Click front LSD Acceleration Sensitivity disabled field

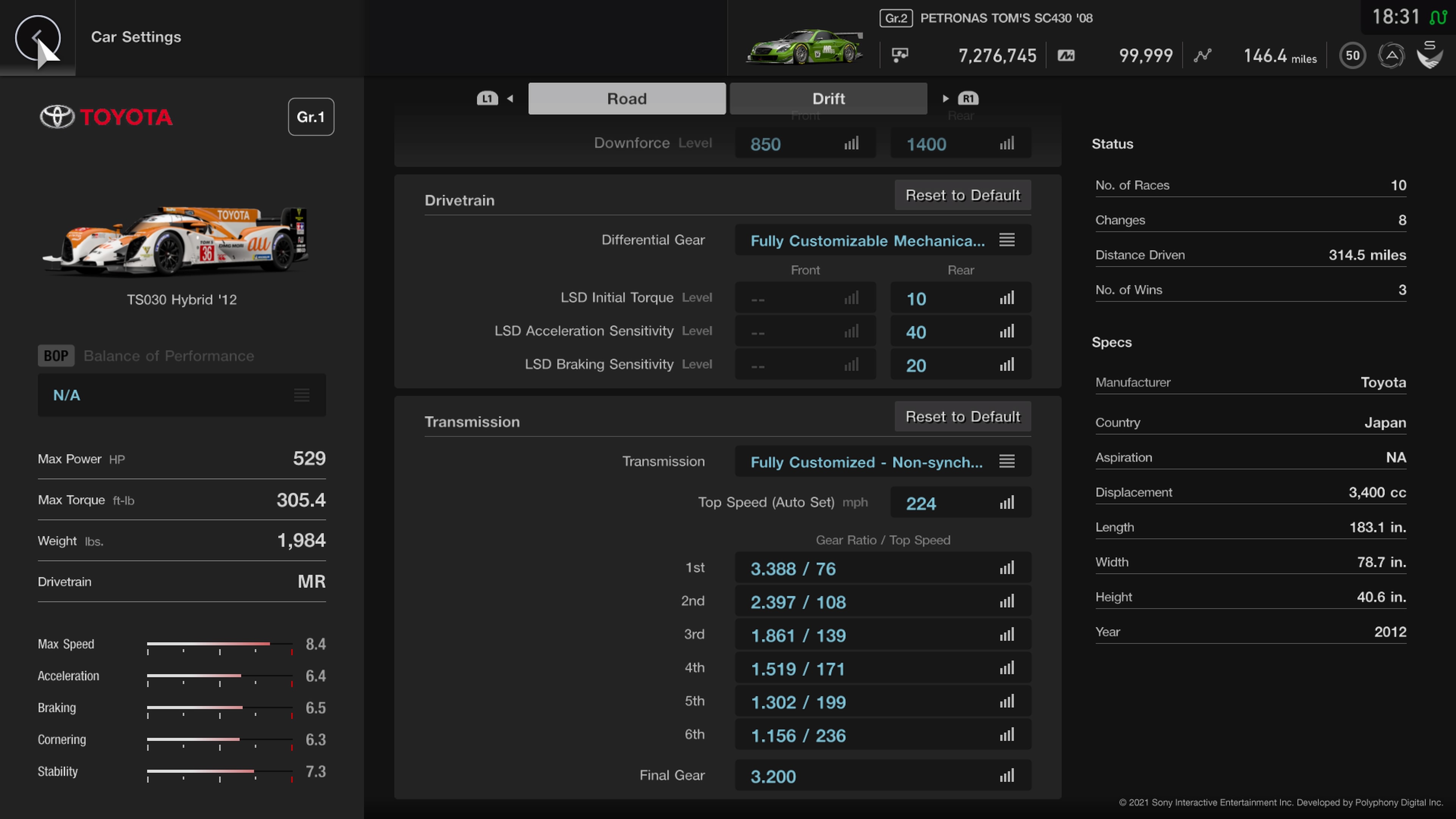click(x=805, y=331)
